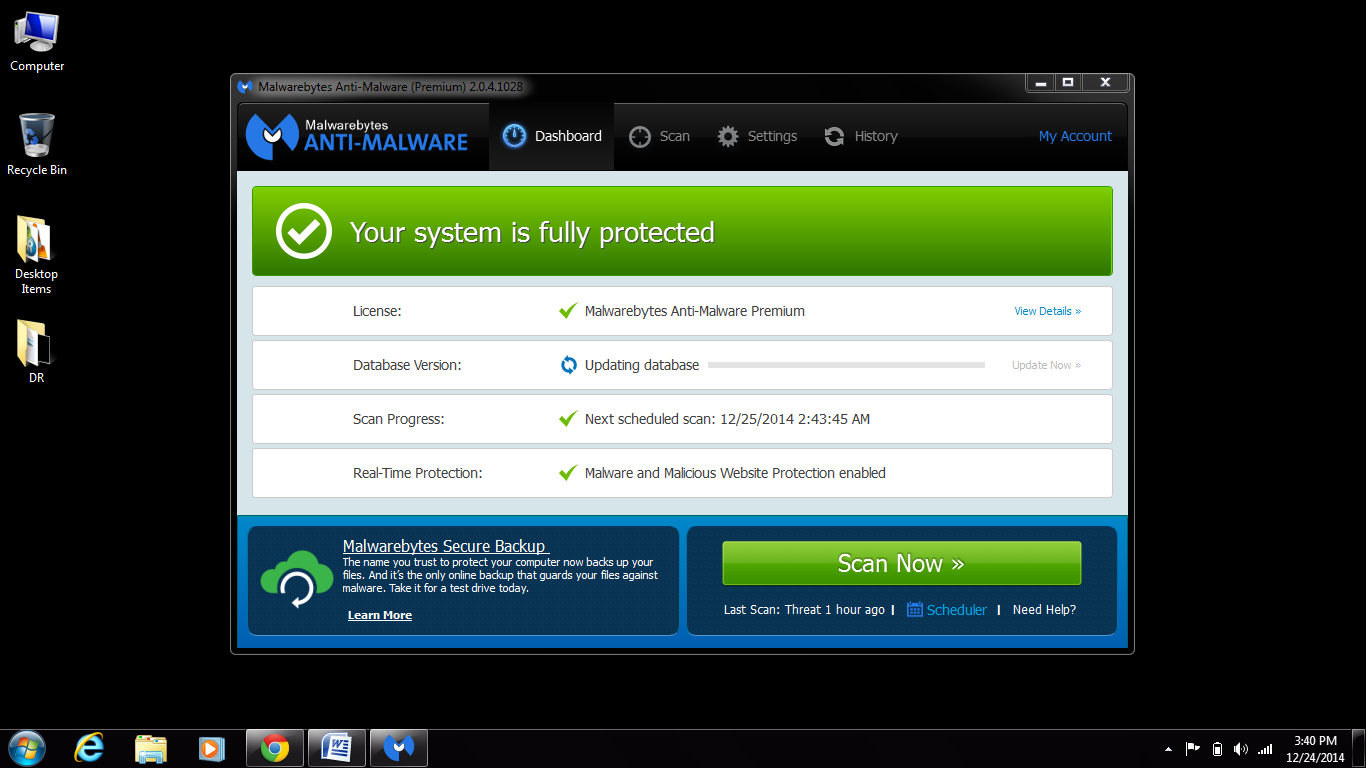Click the white checkmark circle in green banner
This screenshot has height=768, width=1366.
[x=303, y=231]
